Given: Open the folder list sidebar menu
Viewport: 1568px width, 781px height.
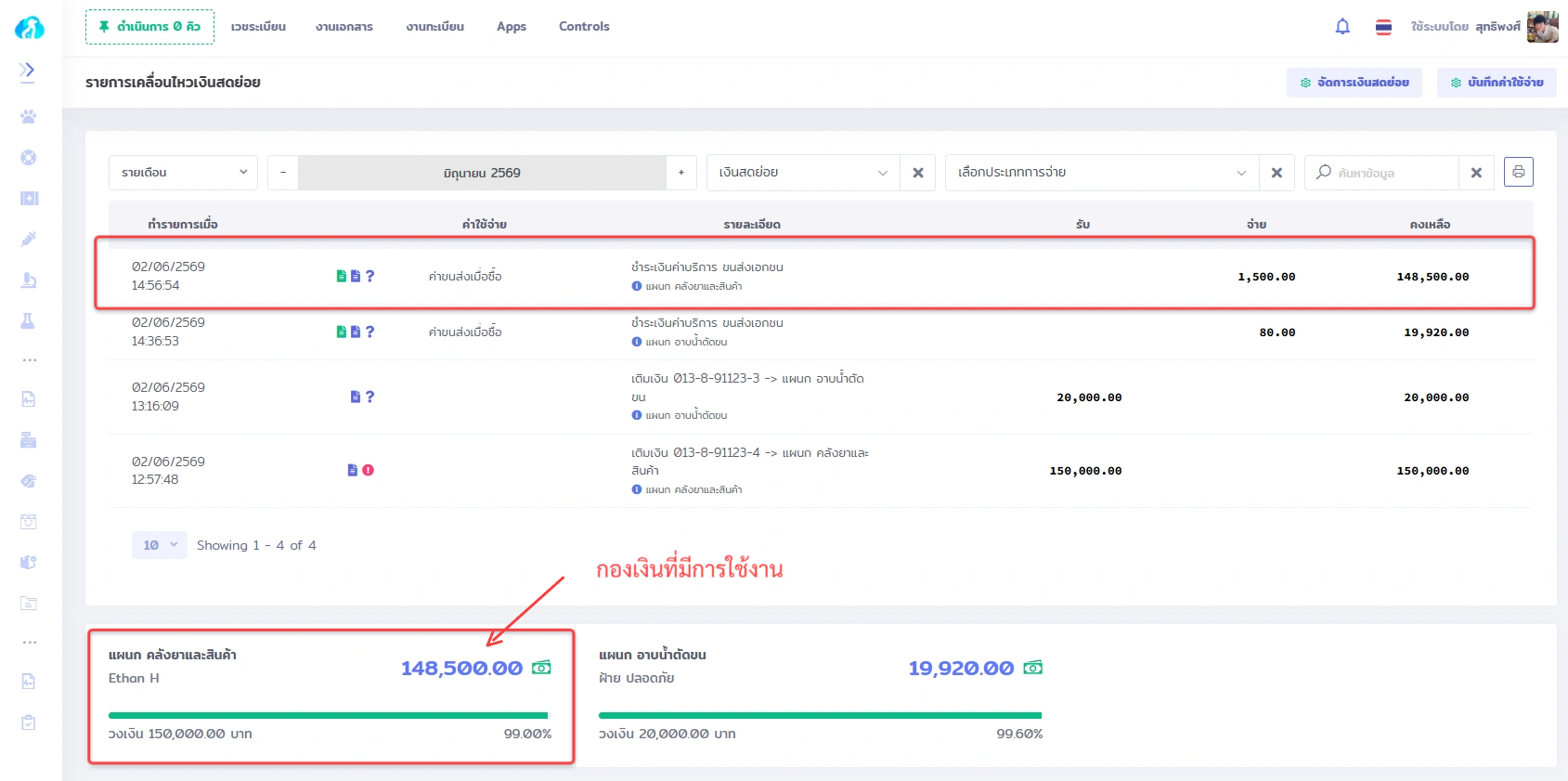Looking at the screenshot, I should coord(29,604).
